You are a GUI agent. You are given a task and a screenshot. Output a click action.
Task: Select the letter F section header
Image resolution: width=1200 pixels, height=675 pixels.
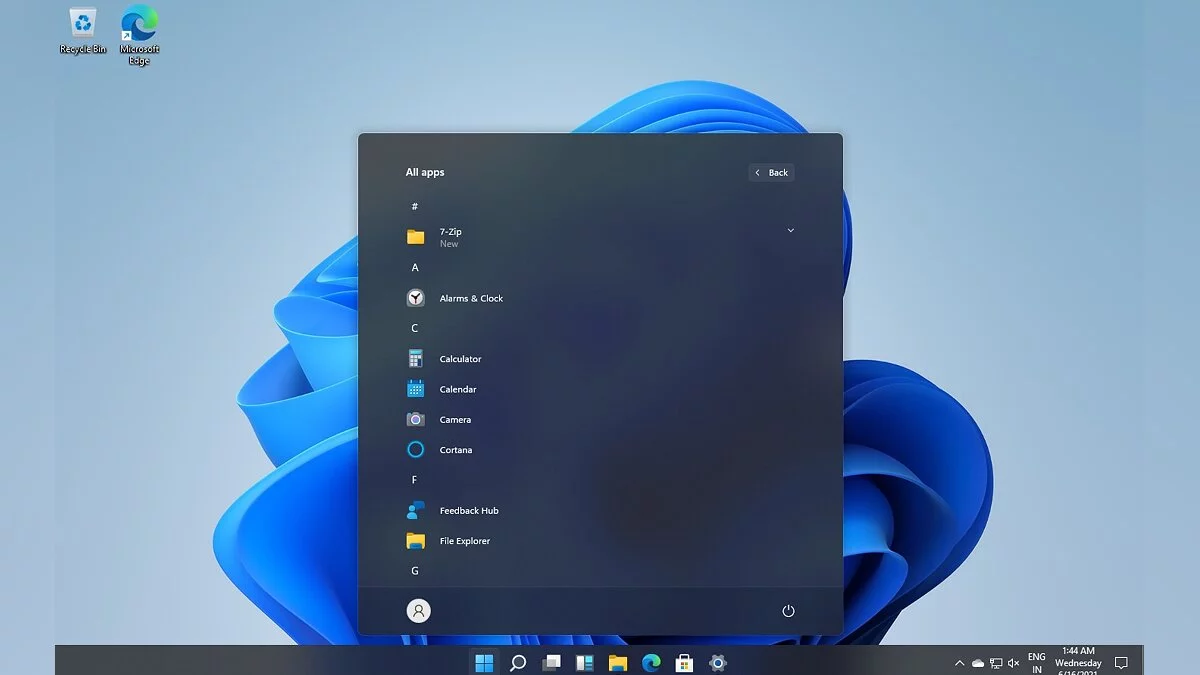pyautogui.click(x=415, y=480)
